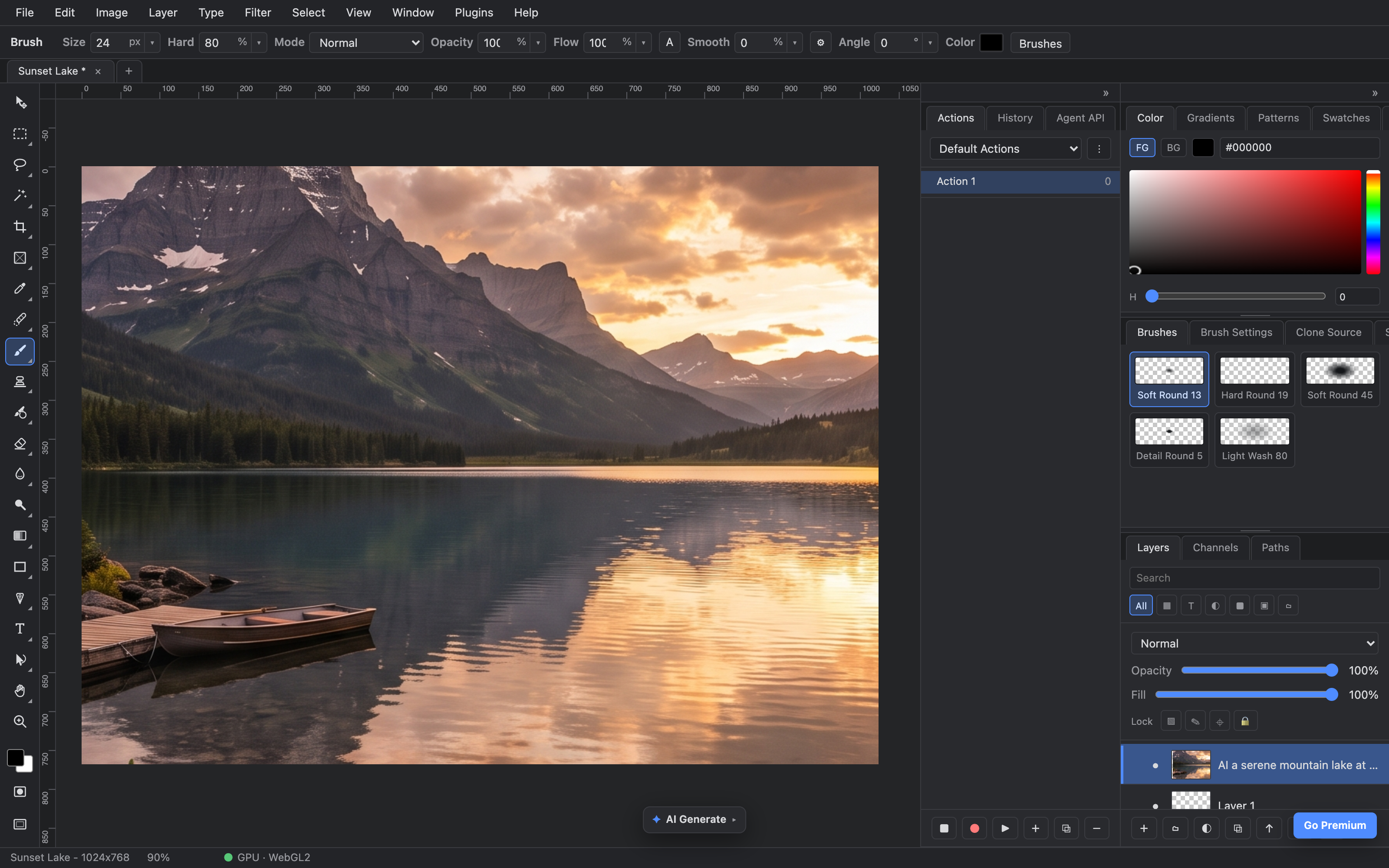
Task: Select the Hand tool
Action: [20, 690]
